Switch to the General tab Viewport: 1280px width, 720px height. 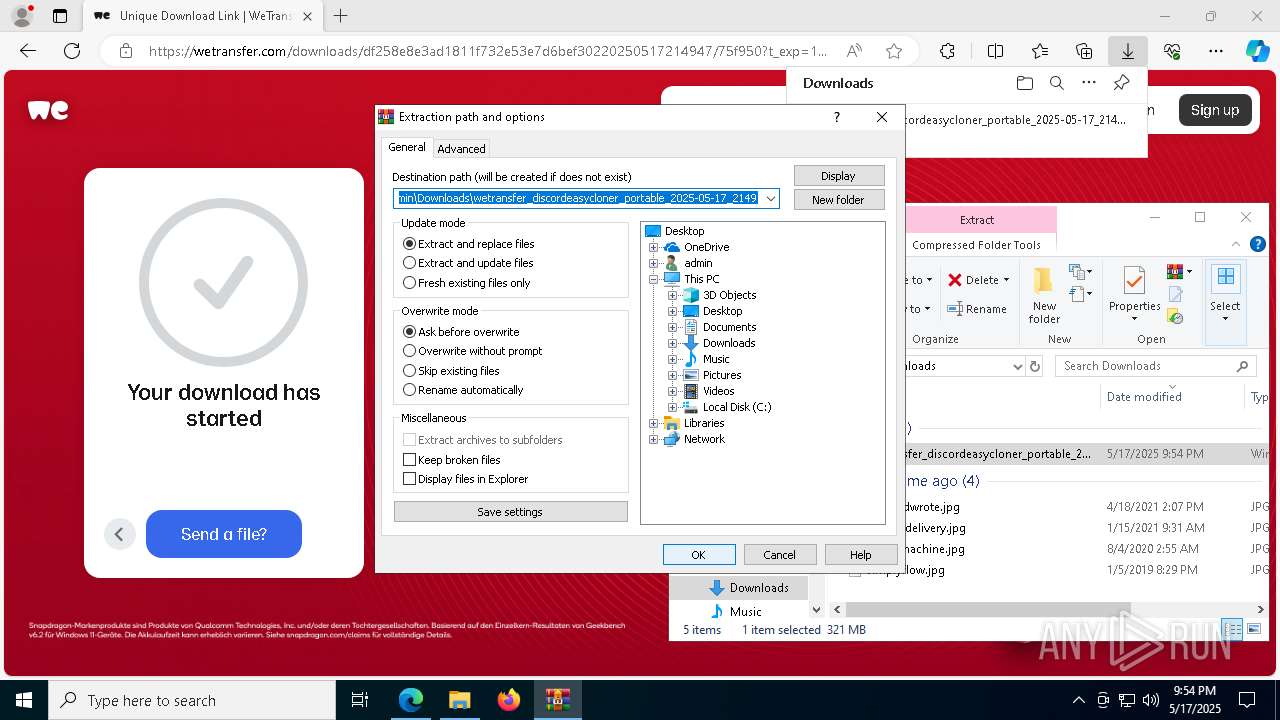407,147
